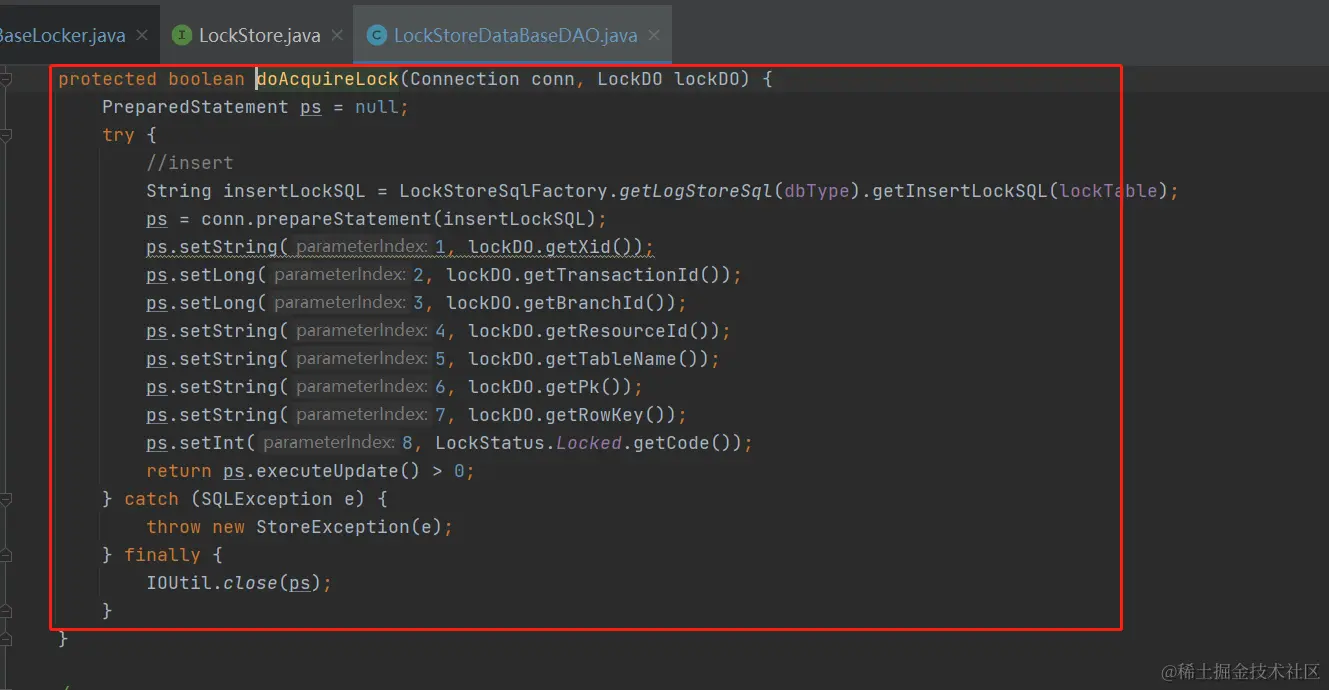Viewport: 1329px width, 690px height.
Task: Click lockDO.getRowKey() call
Action: (x=572, y=415)
